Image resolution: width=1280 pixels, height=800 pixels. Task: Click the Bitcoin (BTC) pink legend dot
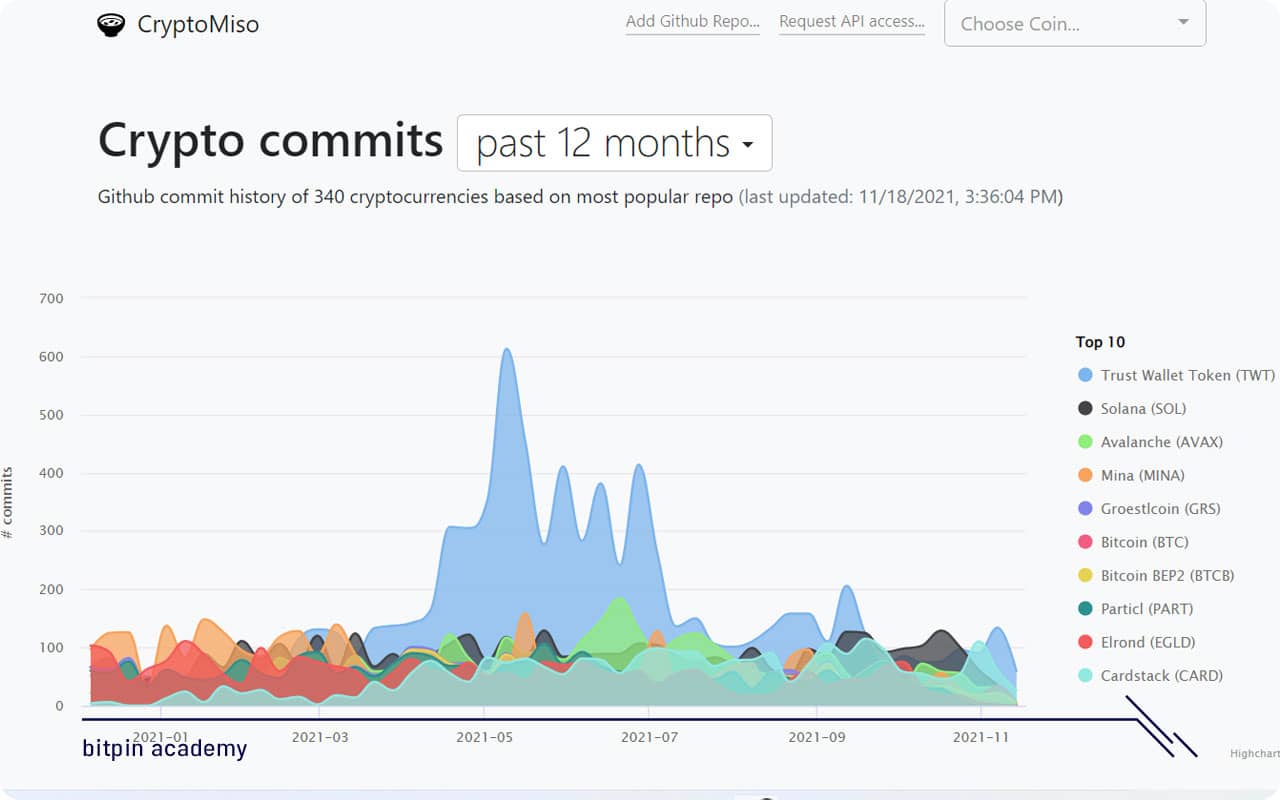tap(1085, 542)
